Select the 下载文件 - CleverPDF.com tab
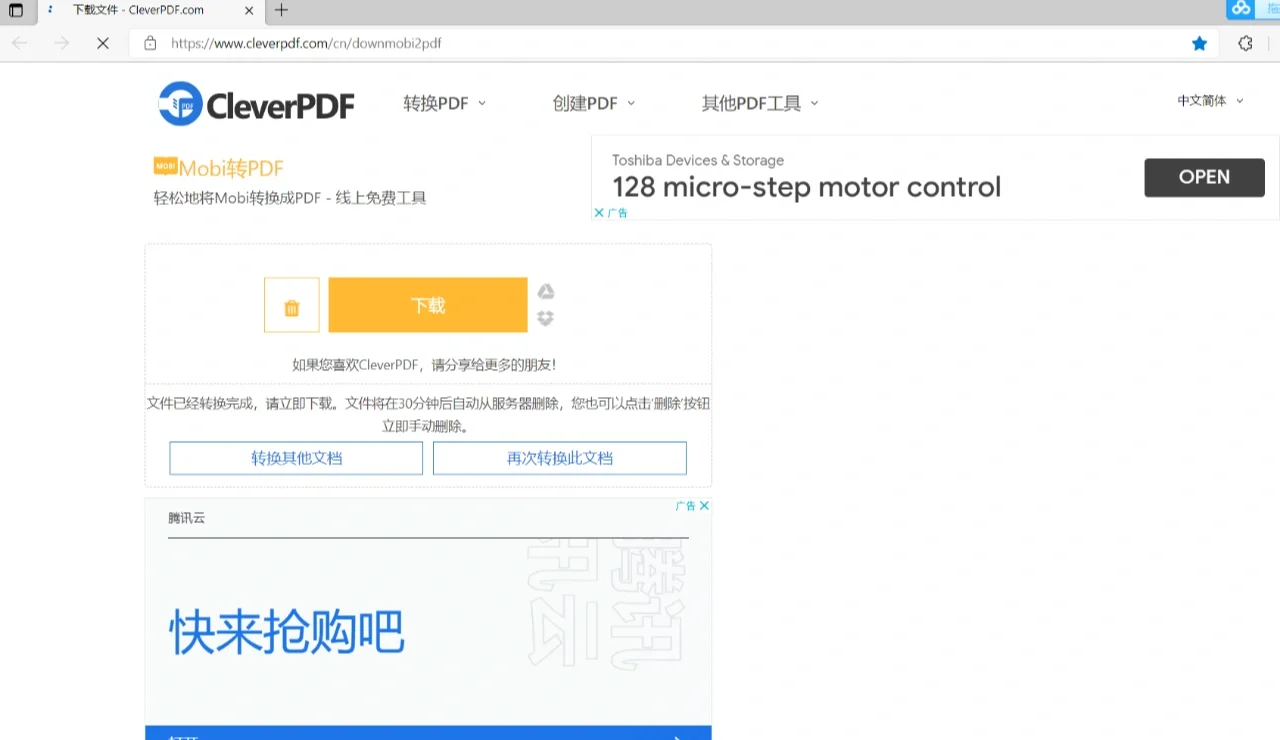Screen dimensions: 1280x740 click(151, 10)
